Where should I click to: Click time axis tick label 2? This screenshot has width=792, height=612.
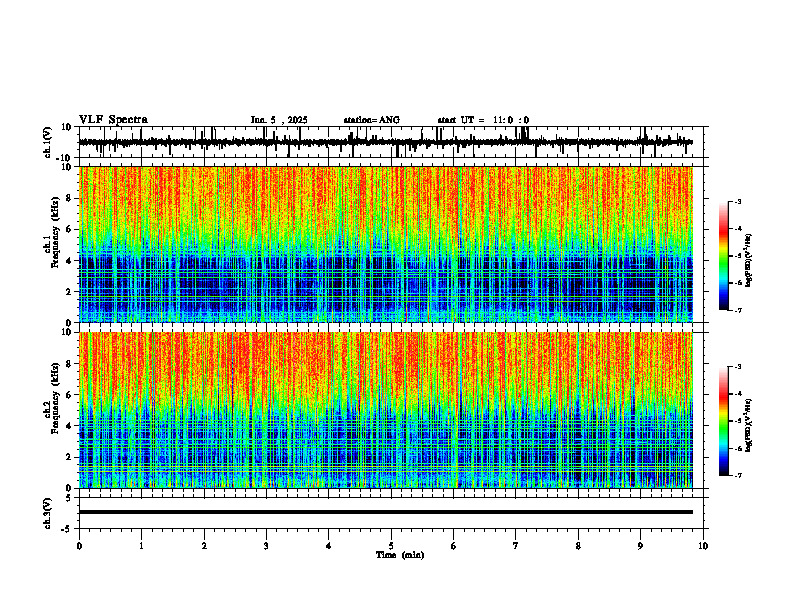click(x=204, y=546)
